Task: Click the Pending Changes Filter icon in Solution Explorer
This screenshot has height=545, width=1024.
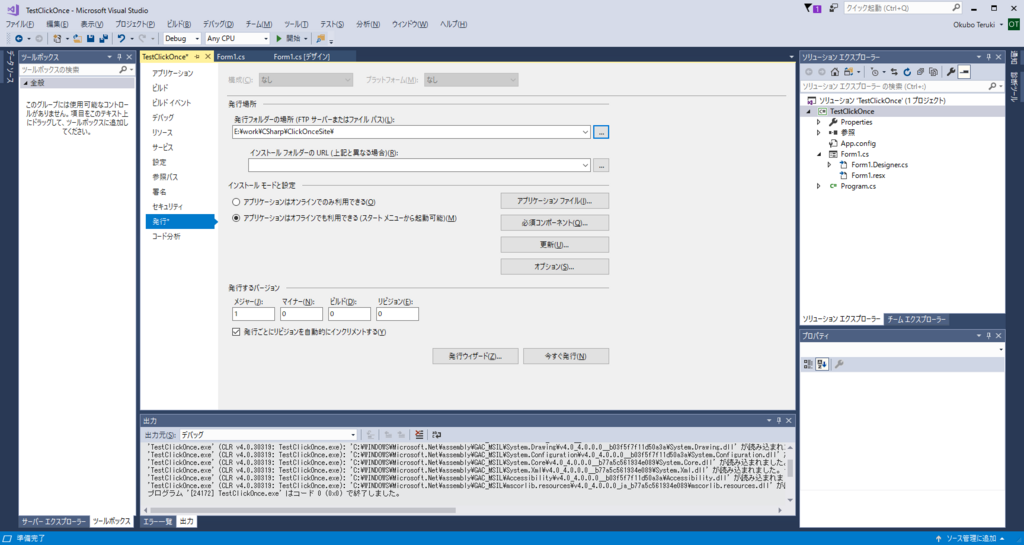Action: [875, 72]
